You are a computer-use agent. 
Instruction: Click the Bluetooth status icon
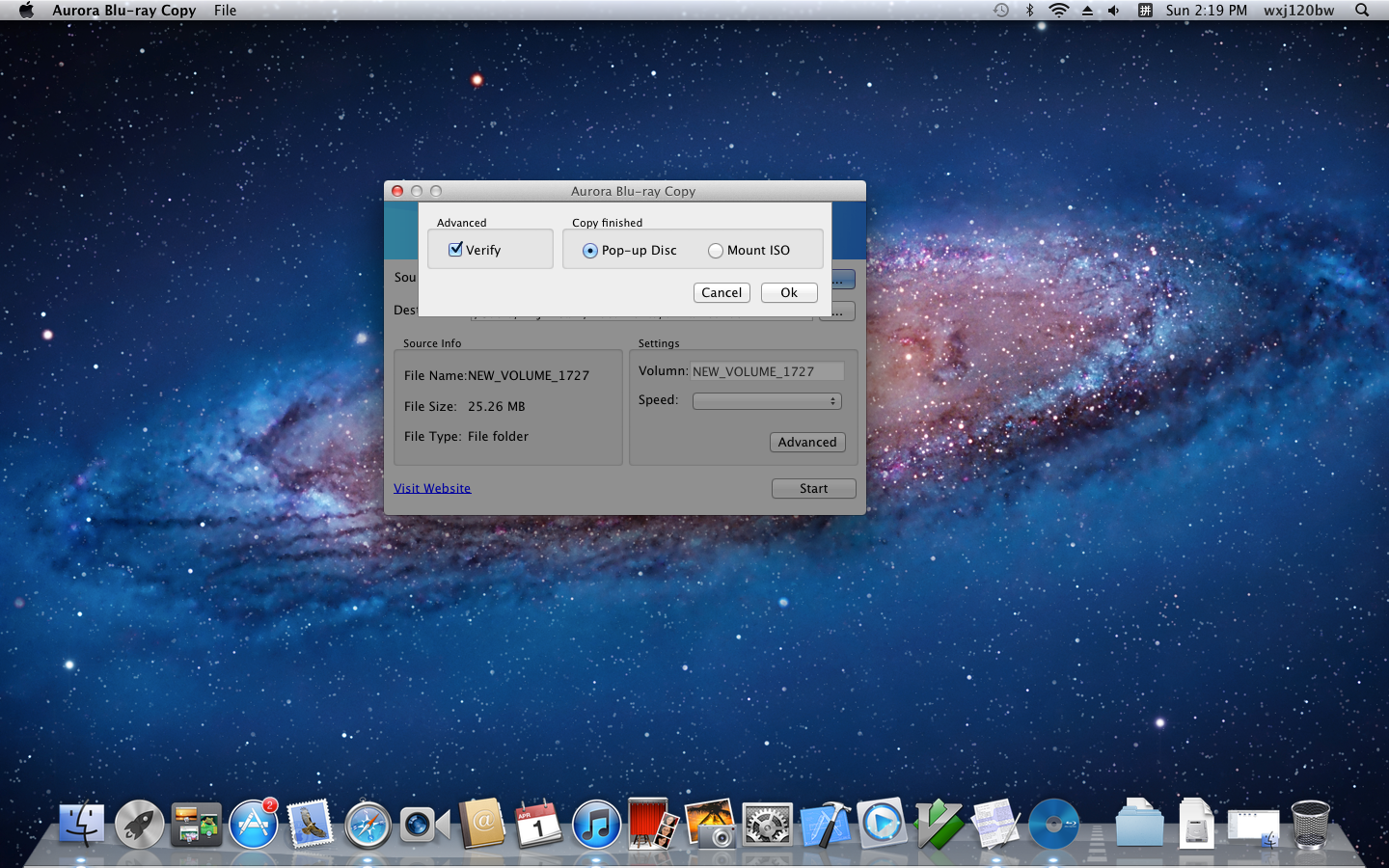(1029, 11)
